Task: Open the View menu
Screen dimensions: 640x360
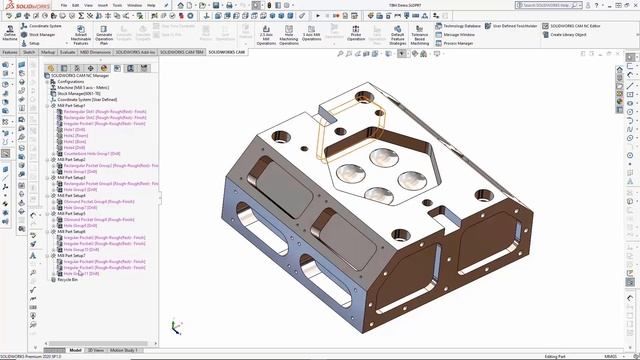Action: tap(88, 5)
